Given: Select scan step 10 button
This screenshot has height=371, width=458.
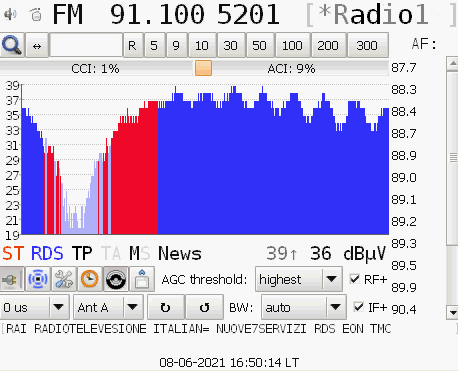Looking at the screenshot, I should [x=202, y=45].
